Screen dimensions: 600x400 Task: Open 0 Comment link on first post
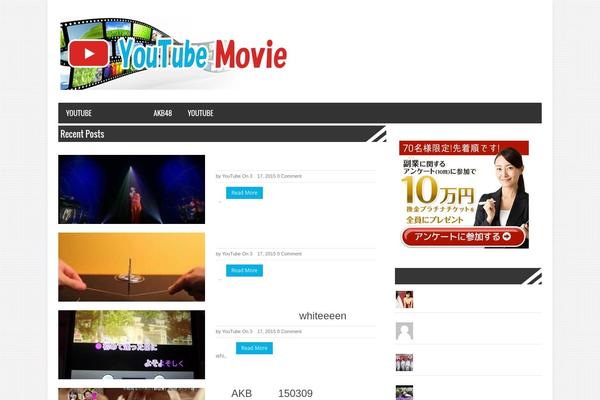tap(289, 176)
